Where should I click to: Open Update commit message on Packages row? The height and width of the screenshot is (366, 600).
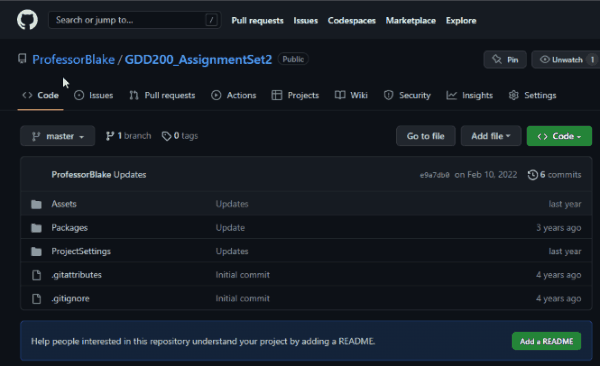230,228
